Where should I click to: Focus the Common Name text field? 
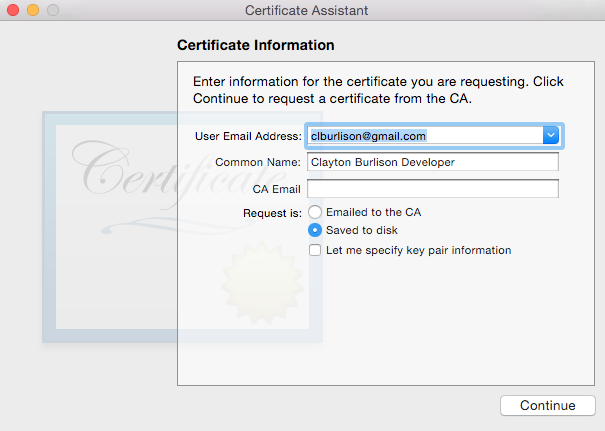433,162
